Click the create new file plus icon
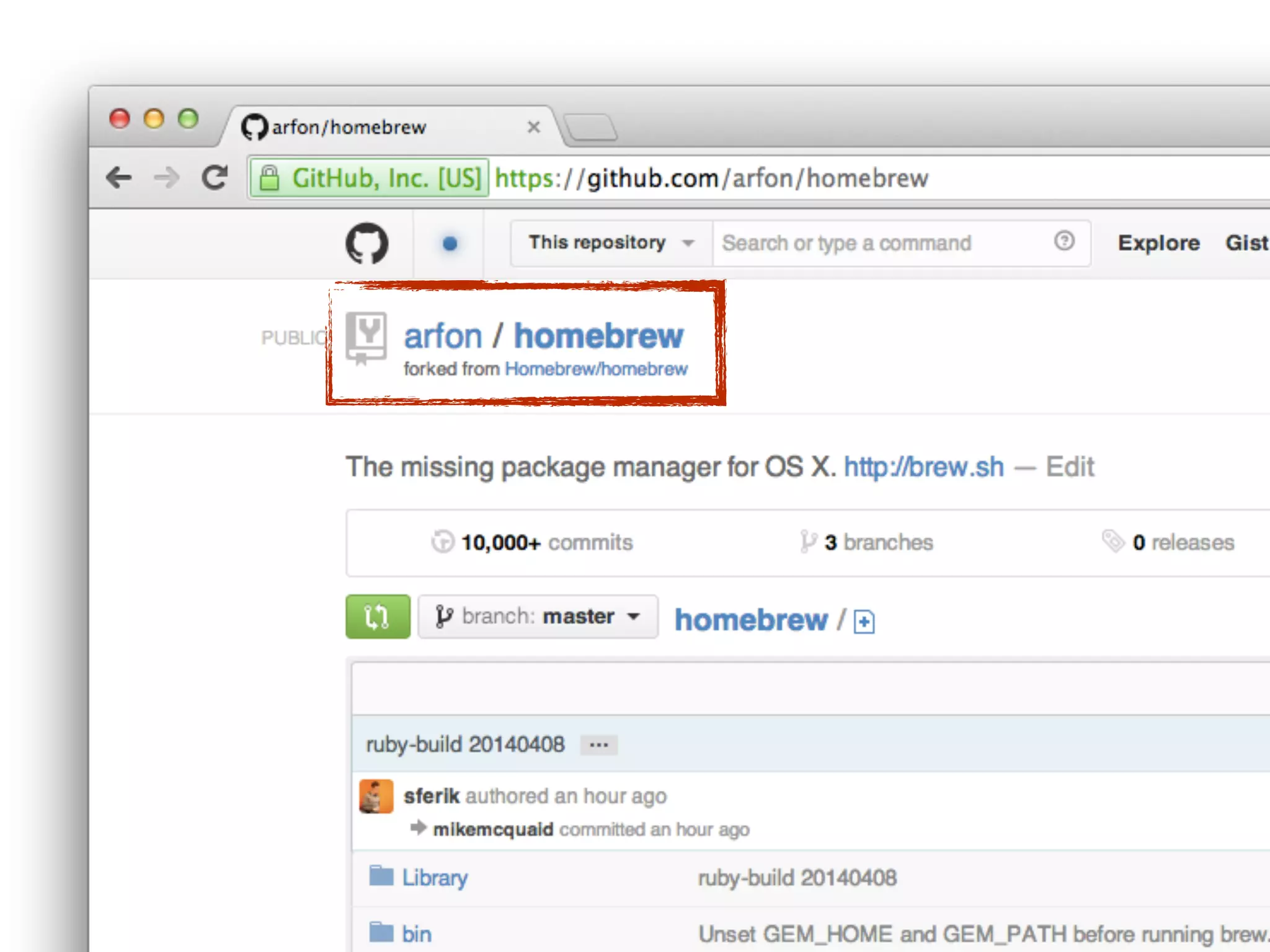1270x952 pixels. [x=864, y=622]
